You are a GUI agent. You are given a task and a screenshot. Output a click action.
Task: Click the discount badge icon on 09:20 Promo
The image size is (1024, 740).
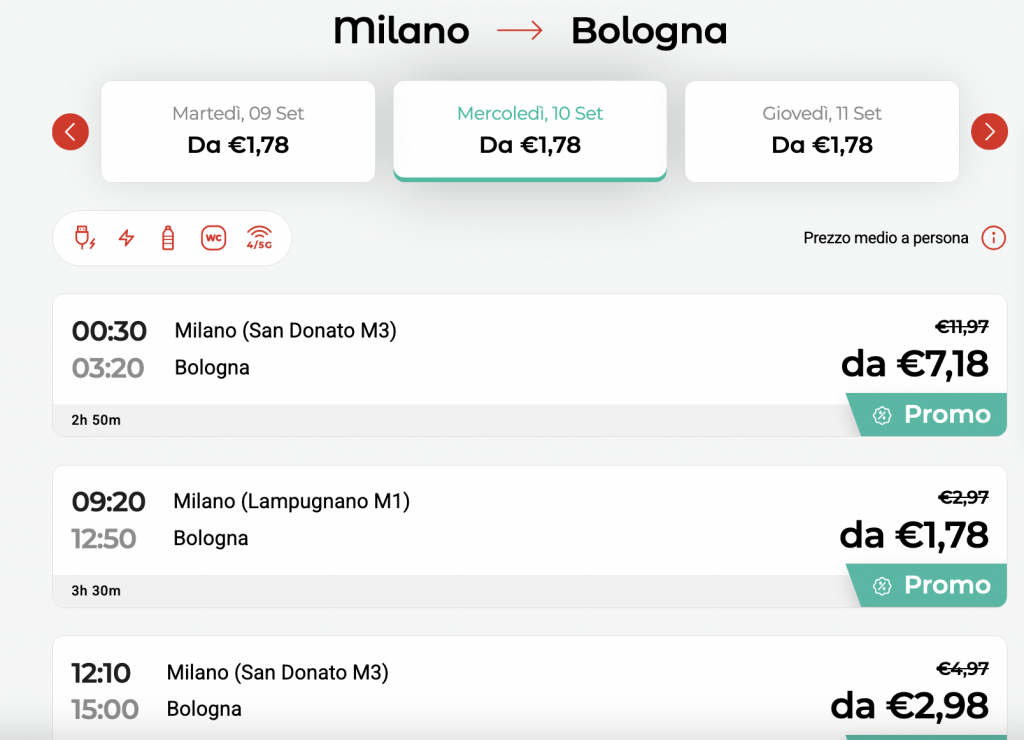click(882, 586)
